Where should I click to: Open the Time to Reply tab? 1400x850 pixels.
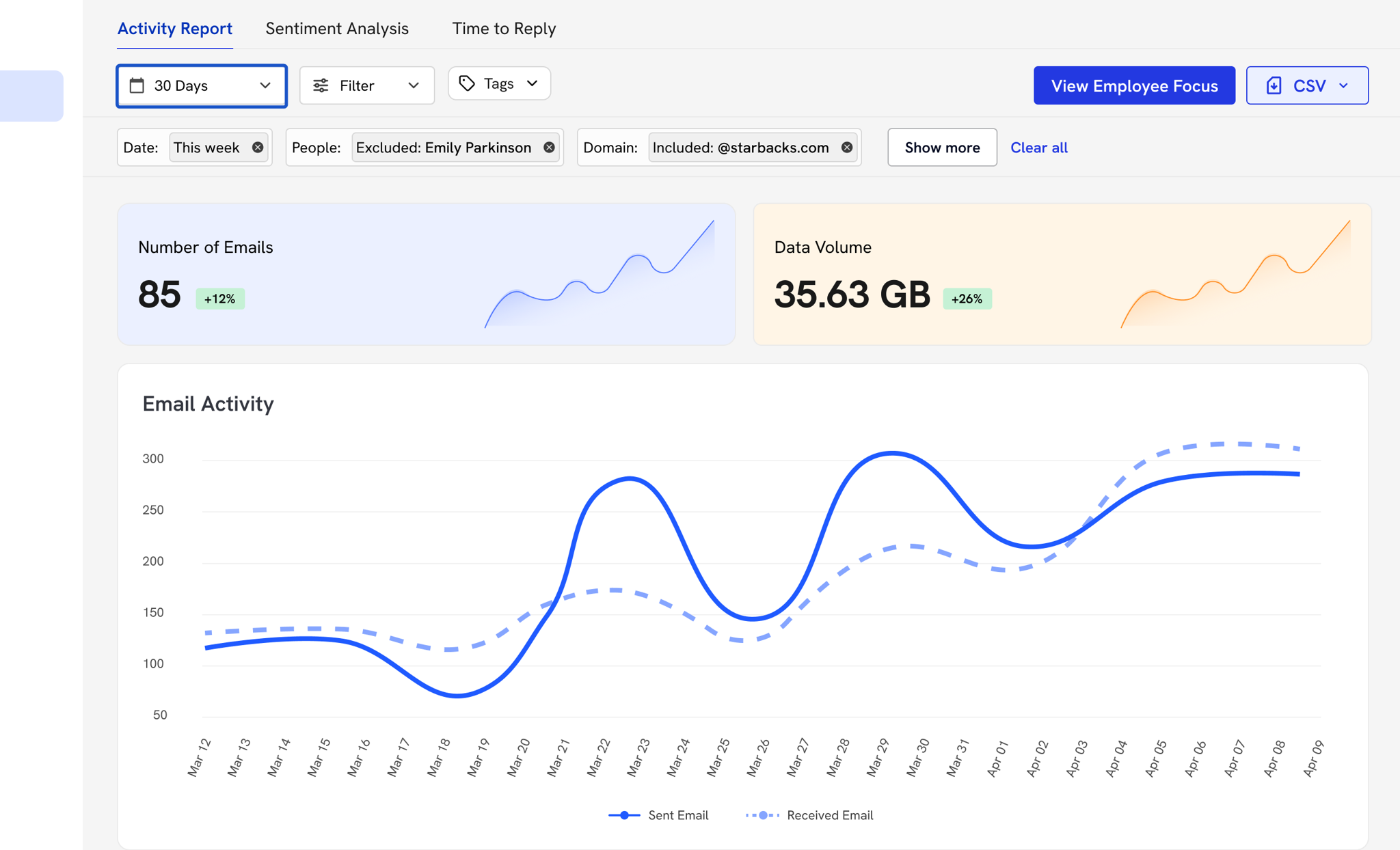(x=504, y=29)
